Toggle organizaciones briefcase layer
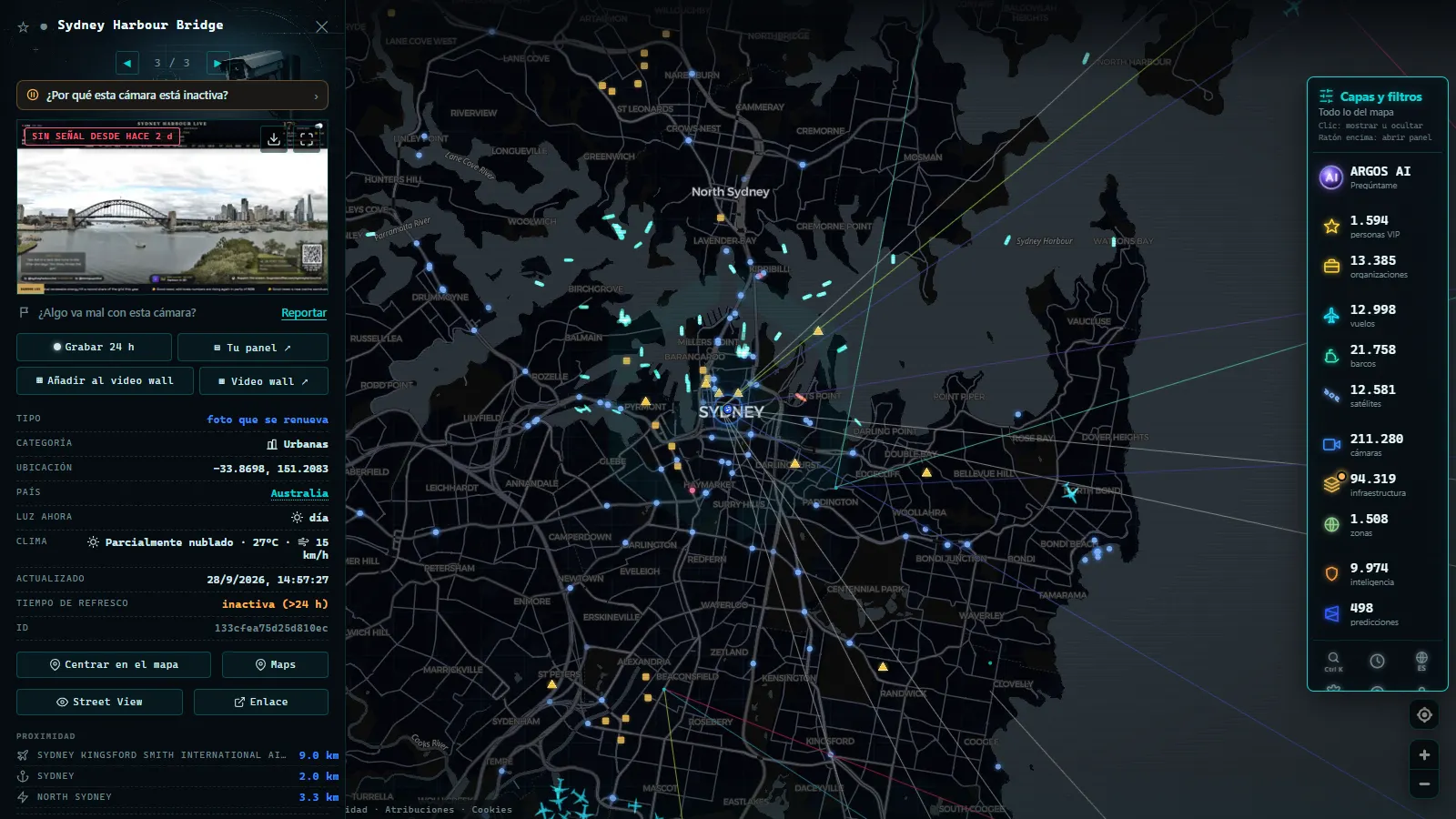This screenshot has width=1456, height=819. click(x=1331, y=266)
